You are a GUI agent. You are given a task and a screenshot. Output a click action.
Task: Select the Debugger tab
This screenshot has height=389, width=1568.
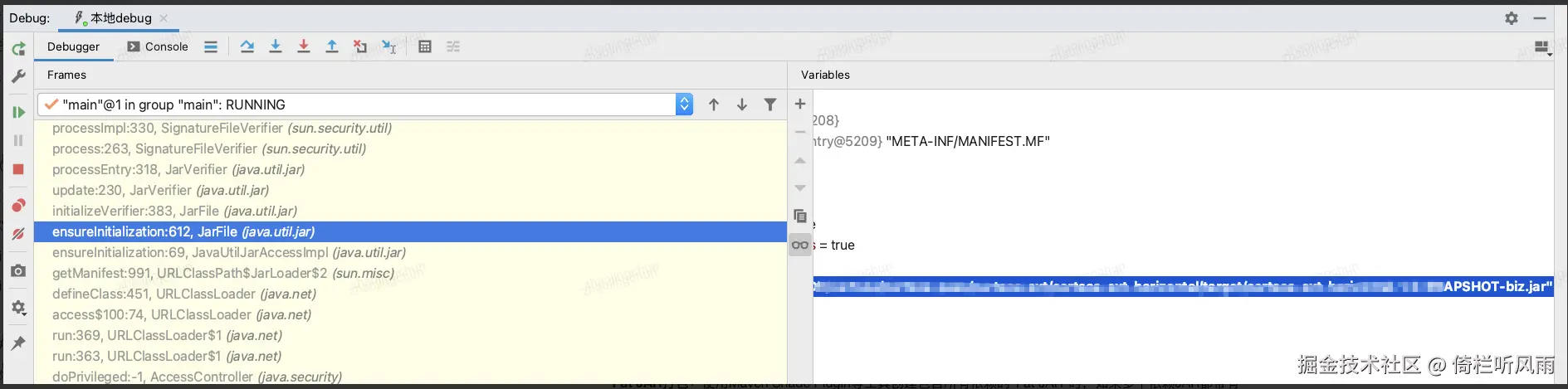73,46
